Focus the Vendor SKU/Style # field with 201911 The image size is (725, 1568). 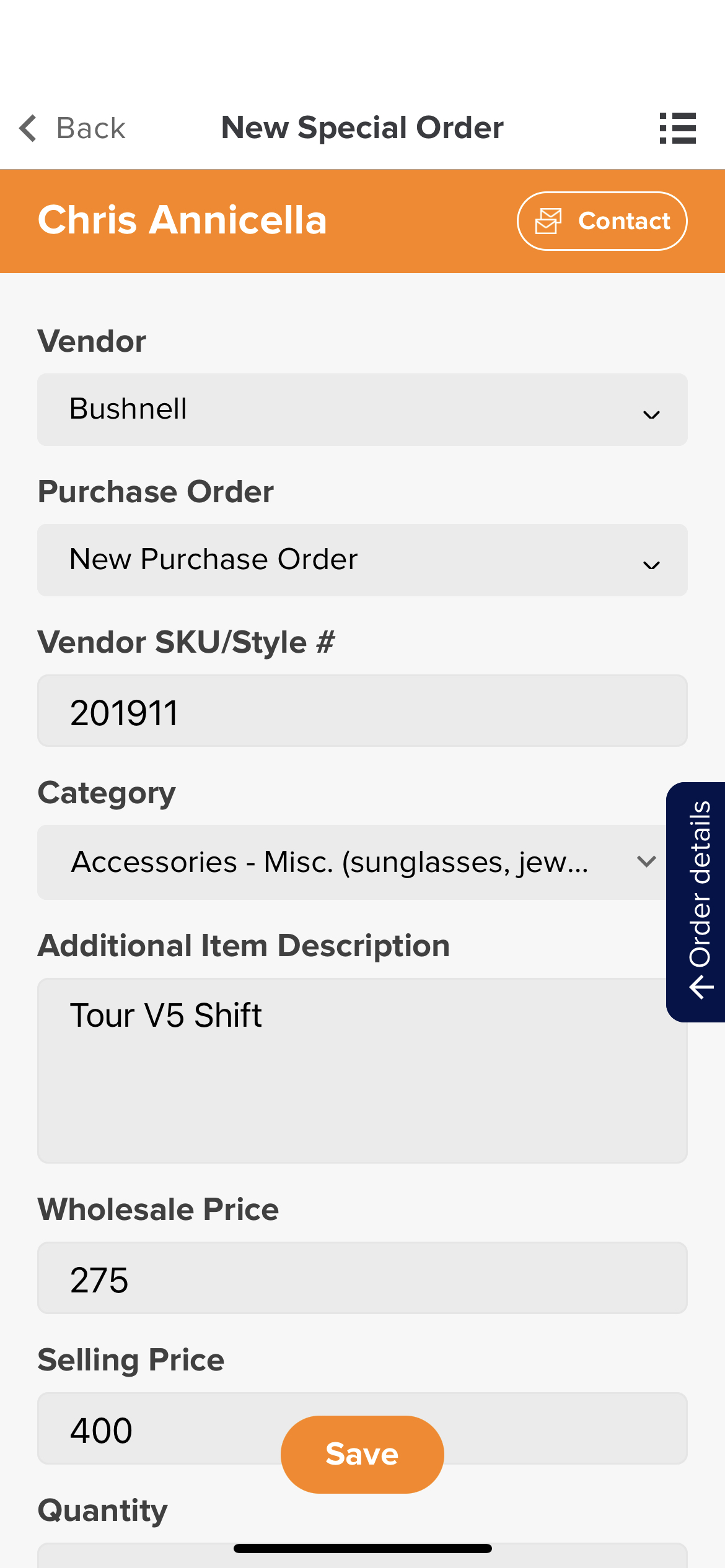[362, 711]
